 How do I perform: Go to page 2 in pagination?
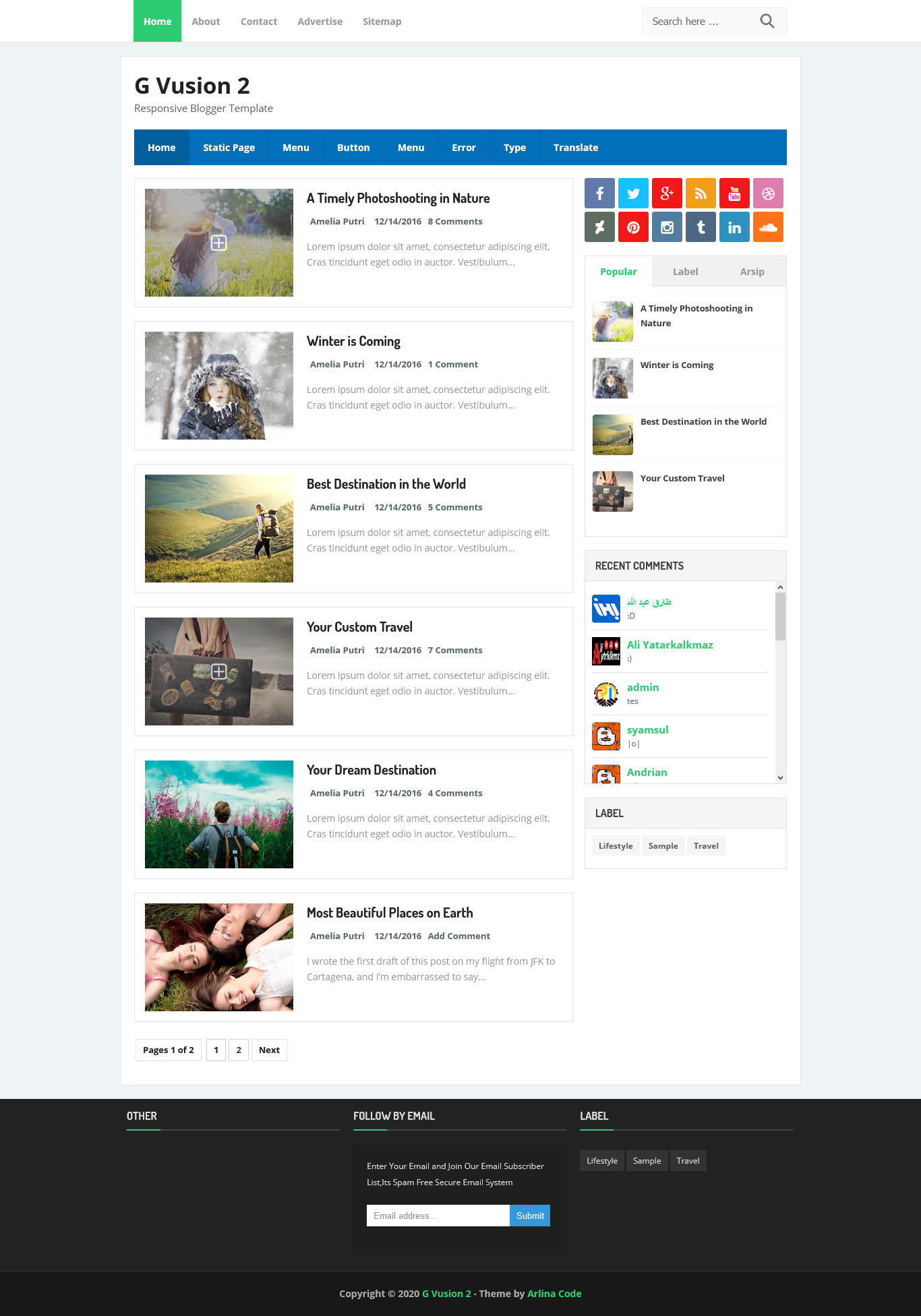(x=239, y=1050)
